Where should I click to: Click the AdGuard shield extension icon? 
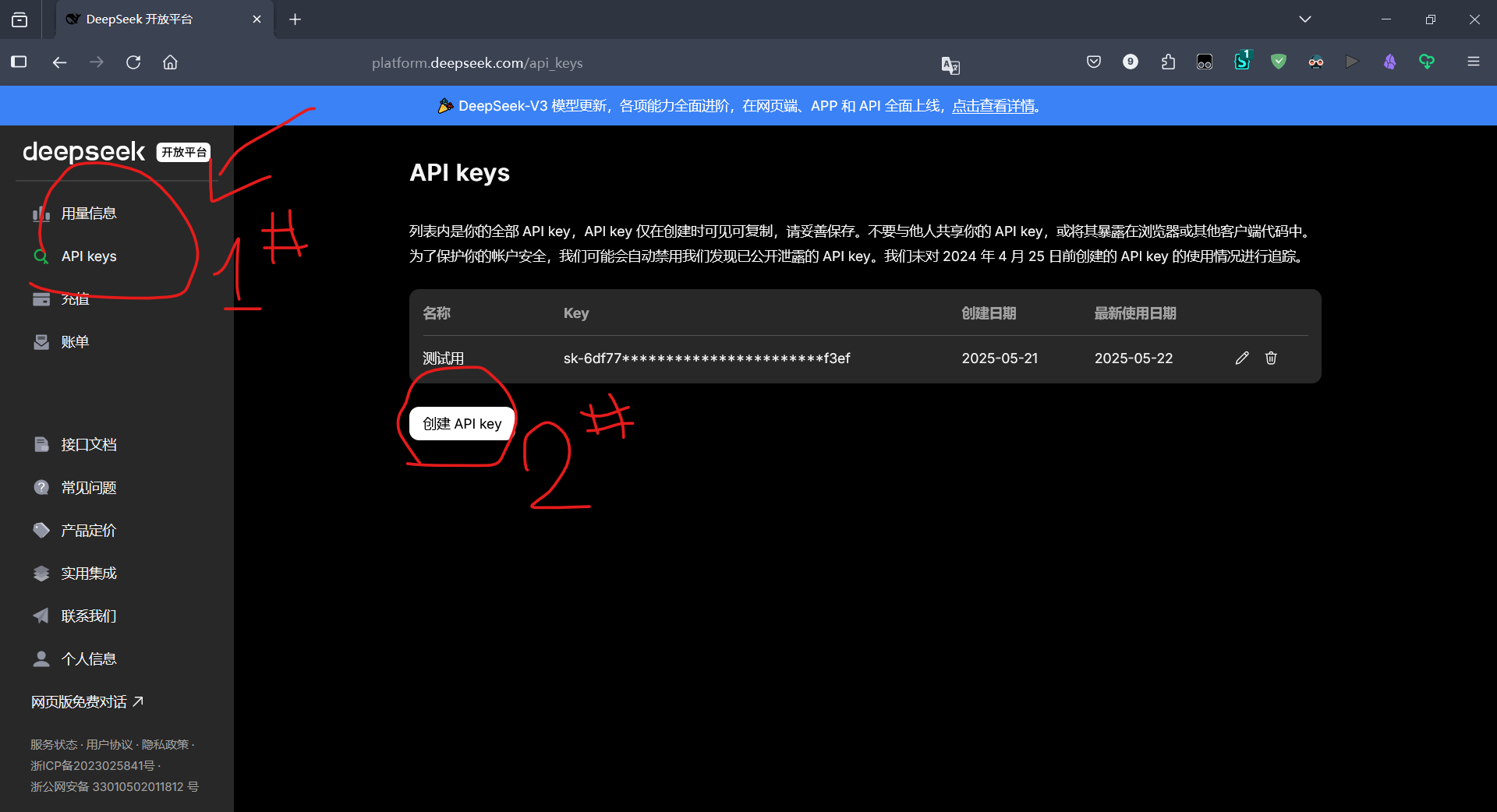(x=1278, y=62)
